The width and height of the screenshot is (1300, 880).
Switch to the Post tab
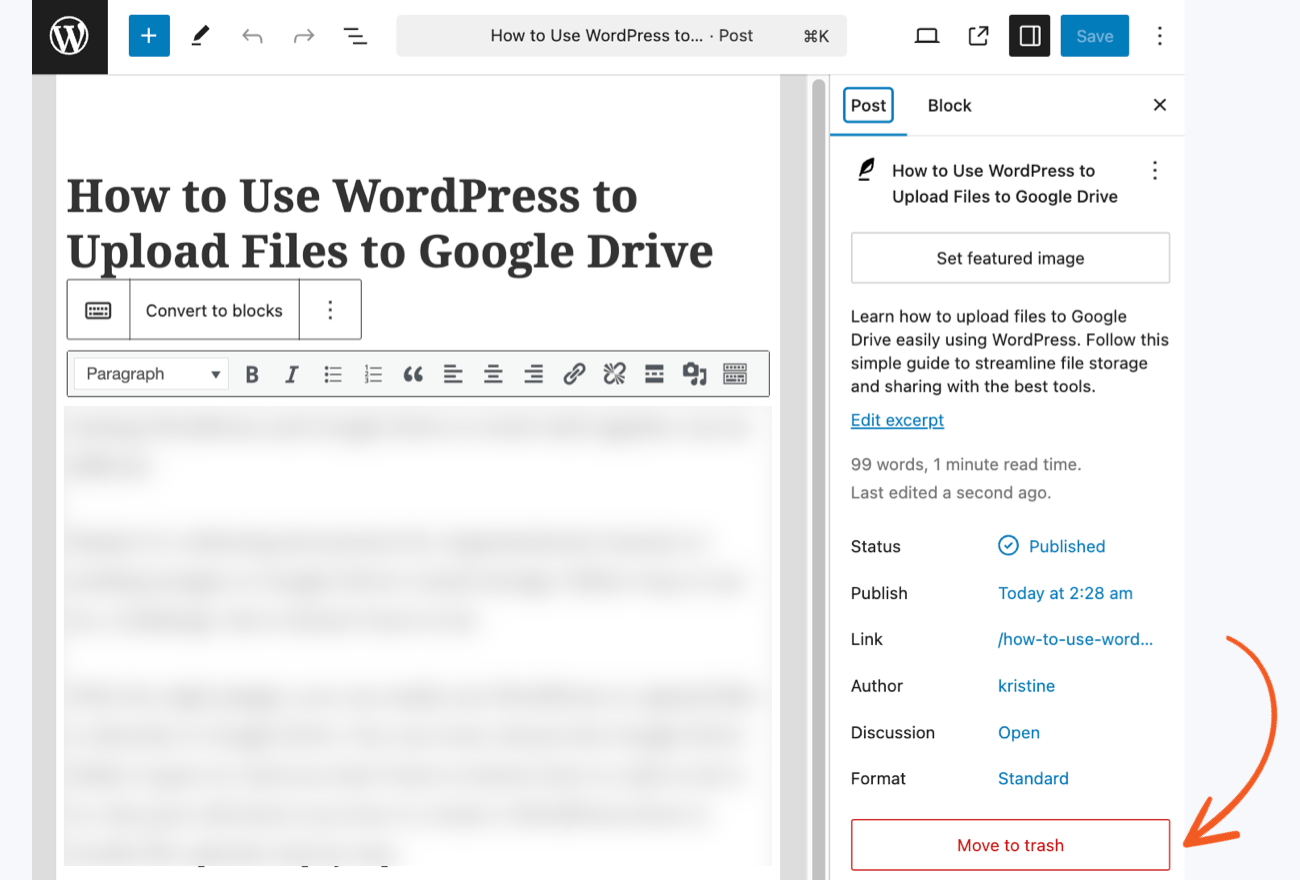pyautogui.click(x=868, y=105)
